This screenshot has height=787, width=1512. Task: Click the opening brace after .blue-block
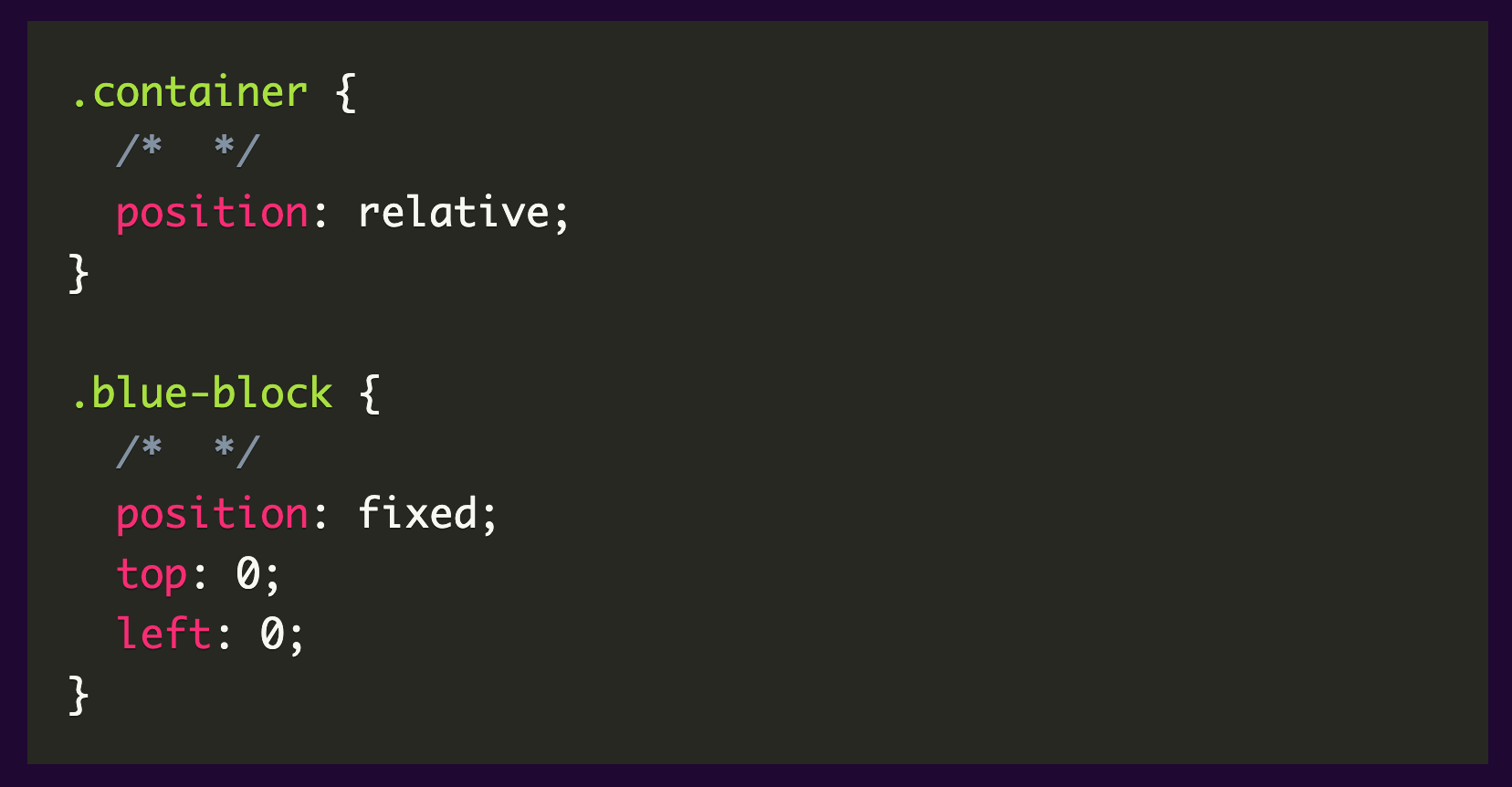370,393
